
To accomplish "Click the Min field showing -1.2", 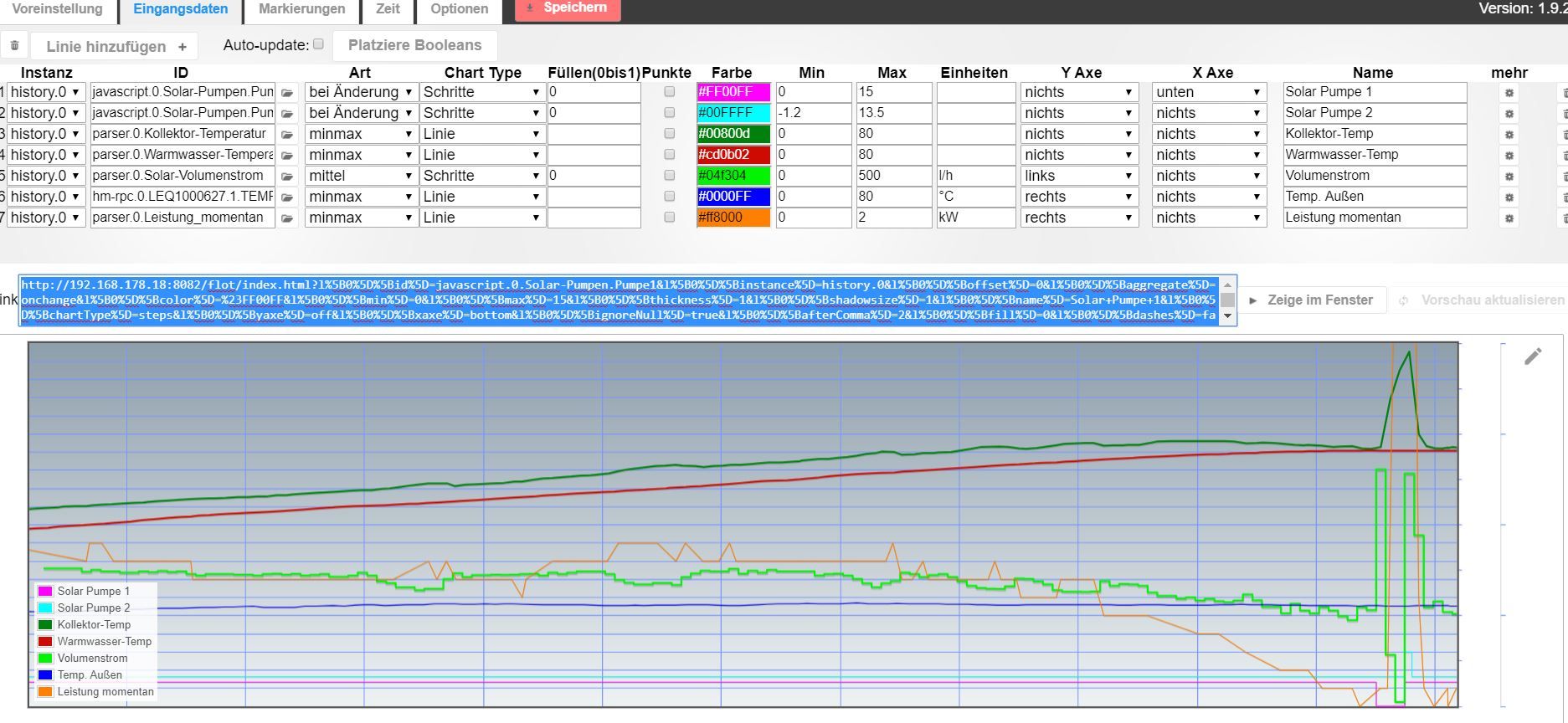I will pos(813,113).
